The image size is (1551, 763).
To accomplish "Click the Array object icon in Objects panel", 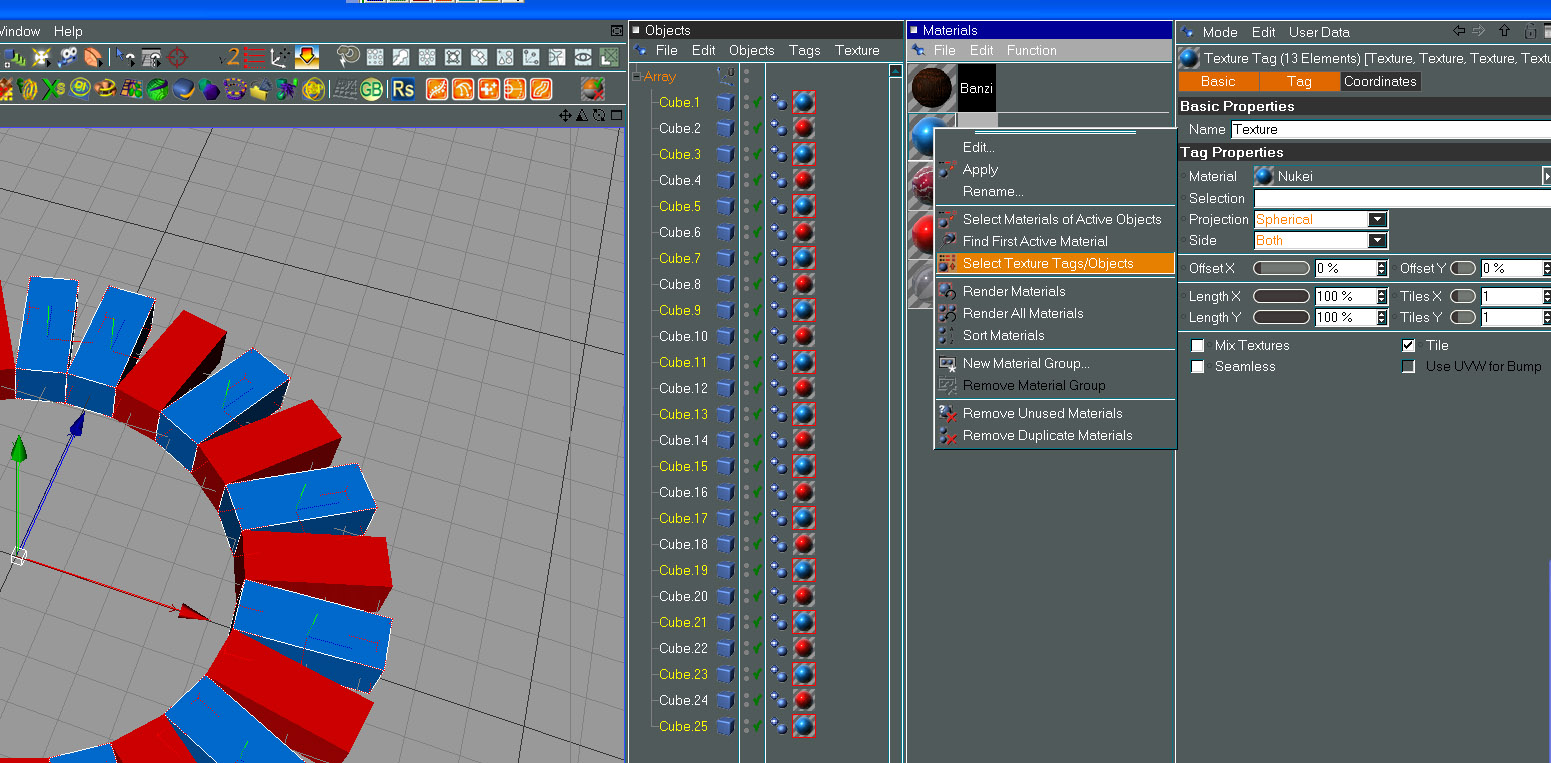I will pyautogui.click(x=726, y=75).
